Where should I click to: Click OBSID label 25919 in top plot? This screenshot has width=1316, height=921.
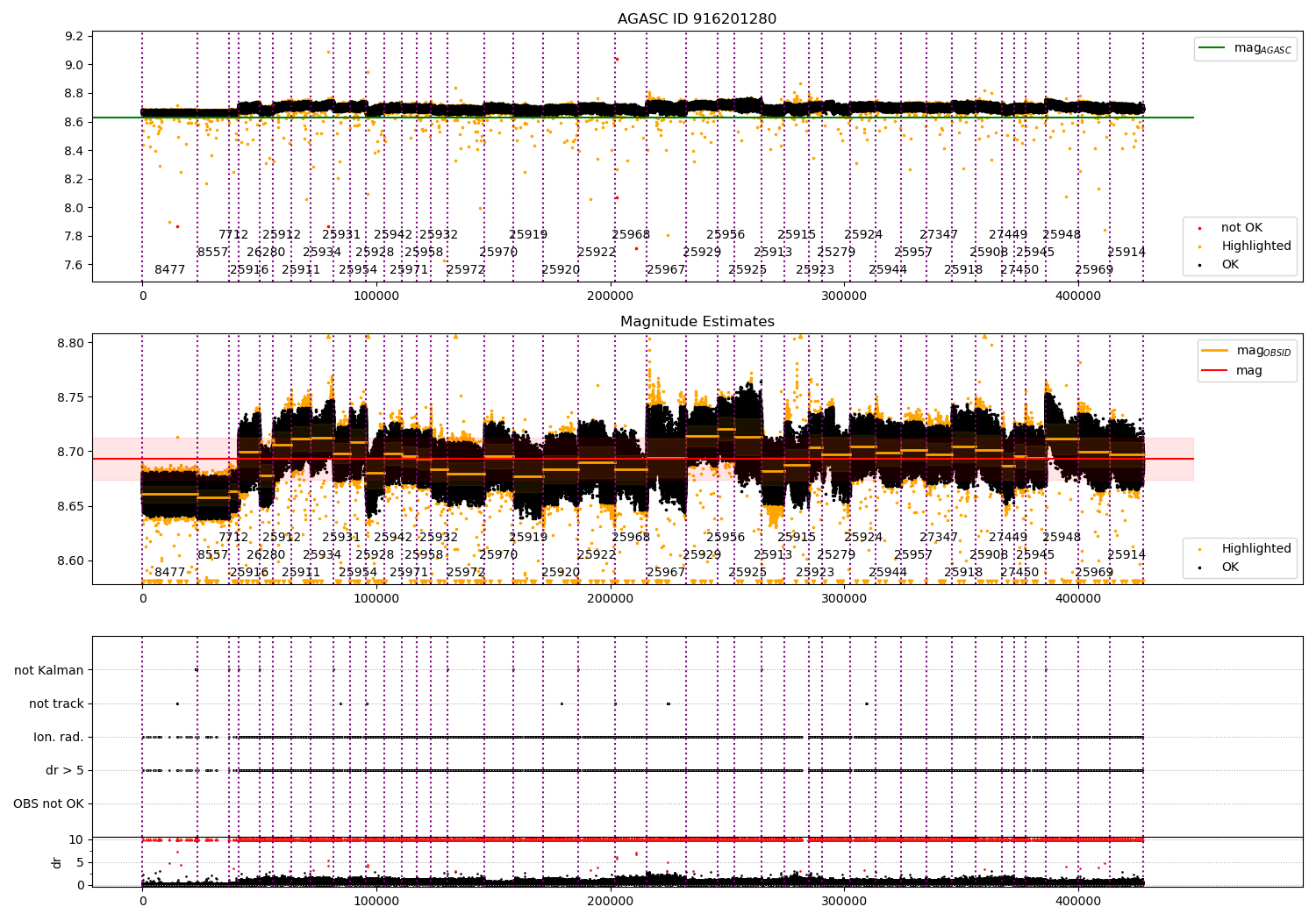point(528,235)
